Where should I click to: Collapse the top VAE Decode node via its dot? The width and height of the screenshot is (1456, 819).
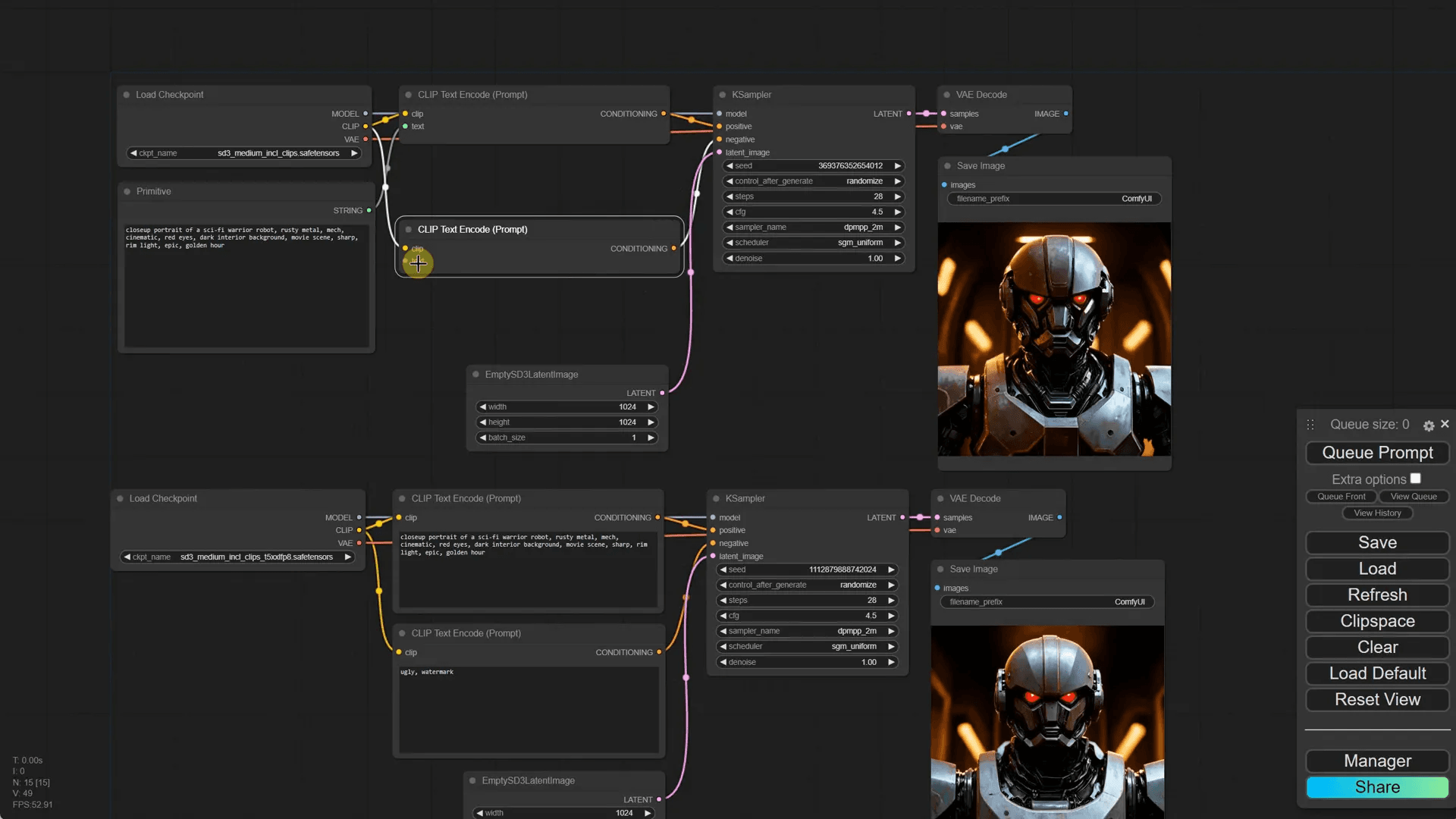pyautogui.click(x=947, y=95)
